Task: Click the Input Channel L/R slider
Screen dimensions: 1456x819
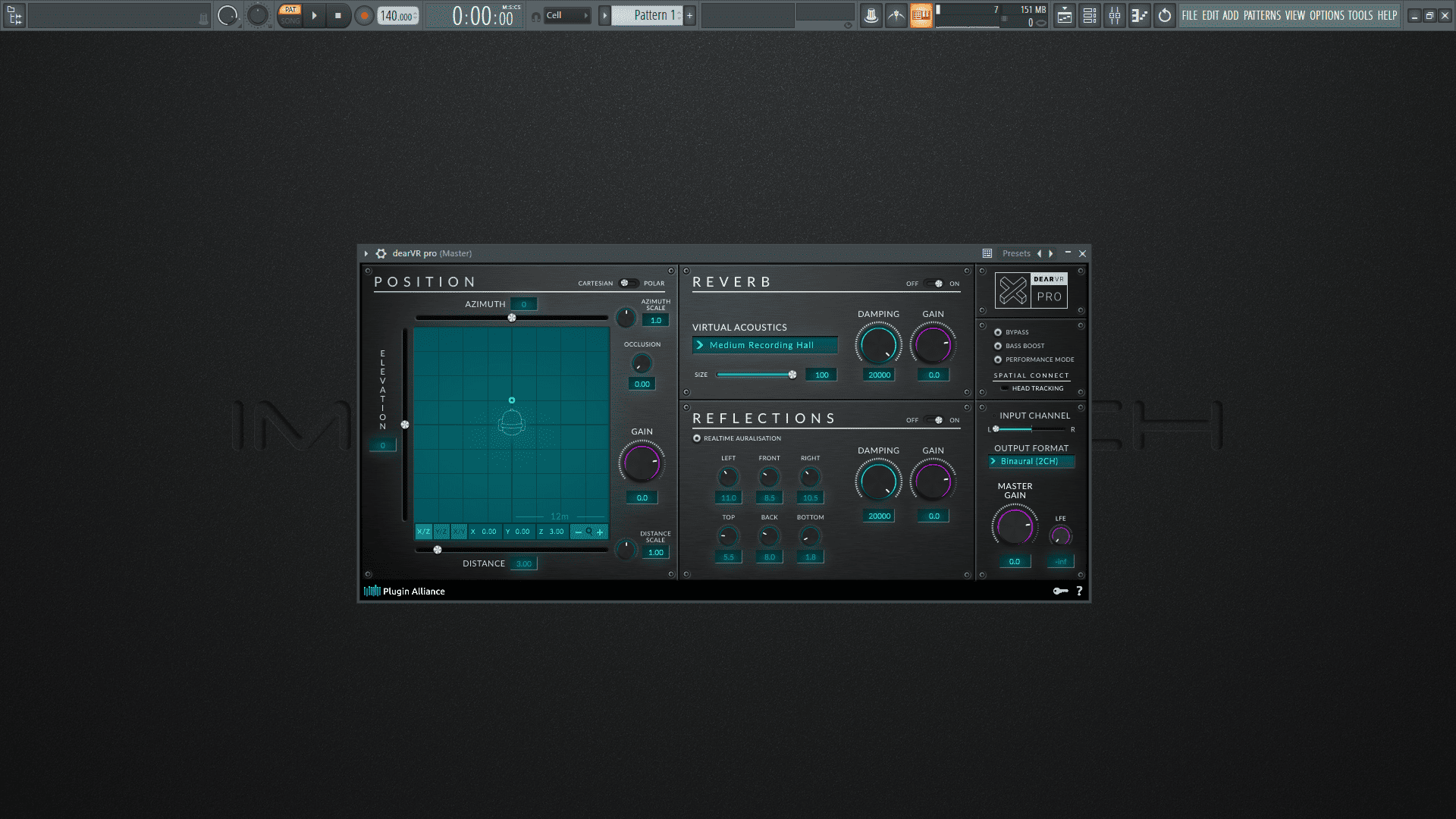Action: tap(1031, 429)
